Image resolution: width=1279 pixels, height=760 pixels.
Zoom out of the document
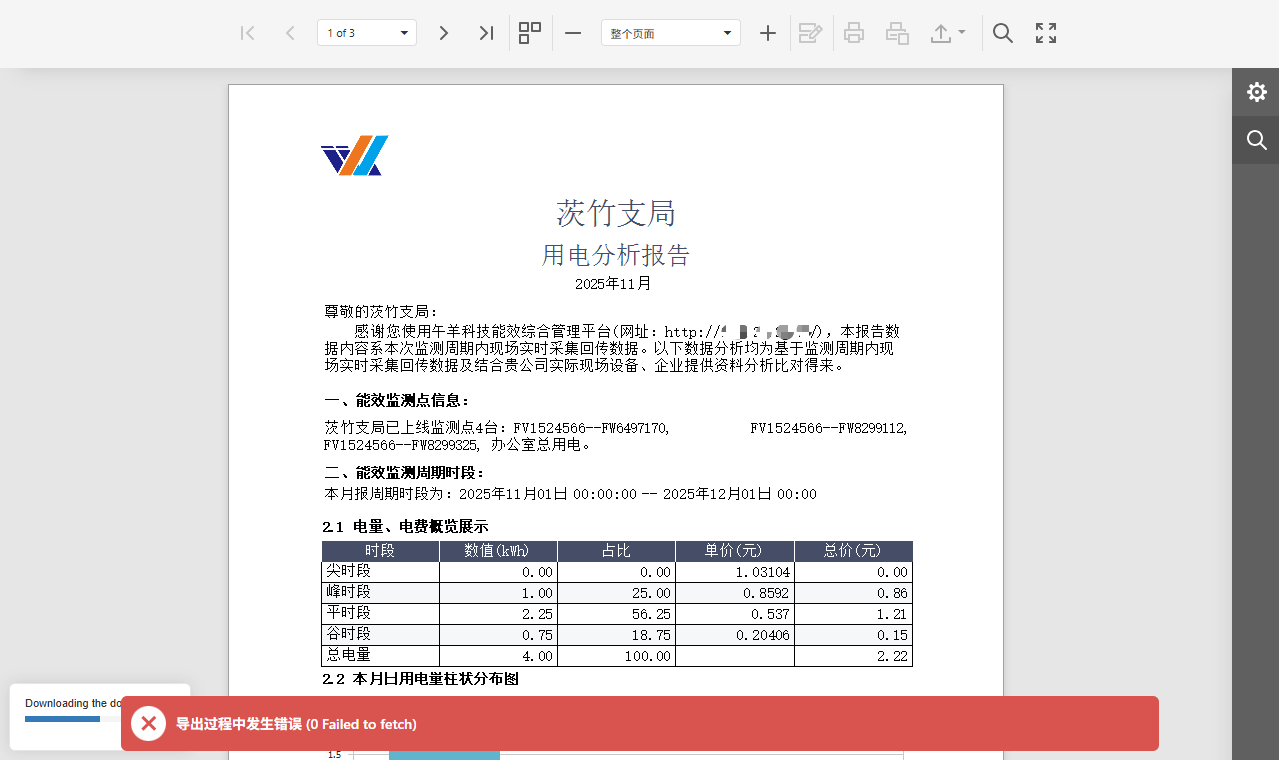click(x=572, y=33)
